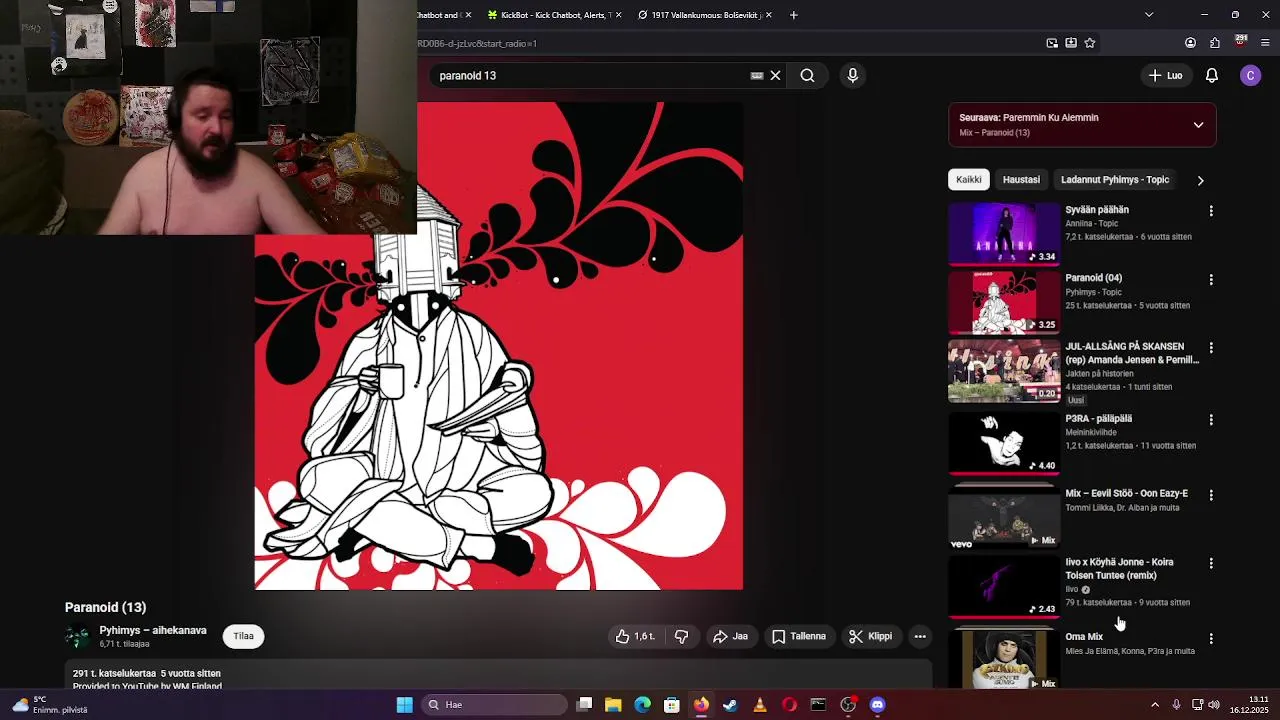The image size is (1280, 720).
Task: Open picture-in-picture icon in address bar
Action: point(1052,43)
